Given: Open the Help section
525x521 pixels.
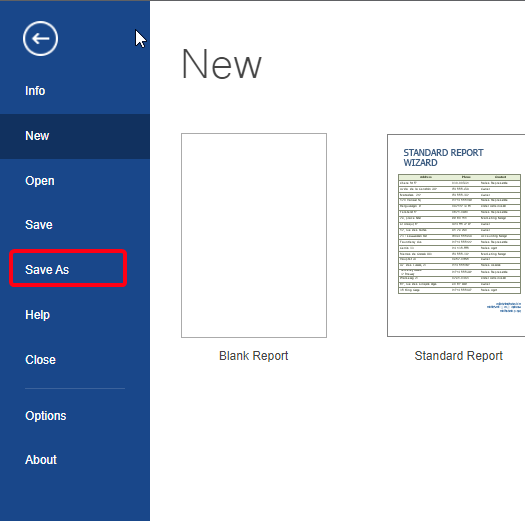Looking at the screenshot, I should (38, 315).
